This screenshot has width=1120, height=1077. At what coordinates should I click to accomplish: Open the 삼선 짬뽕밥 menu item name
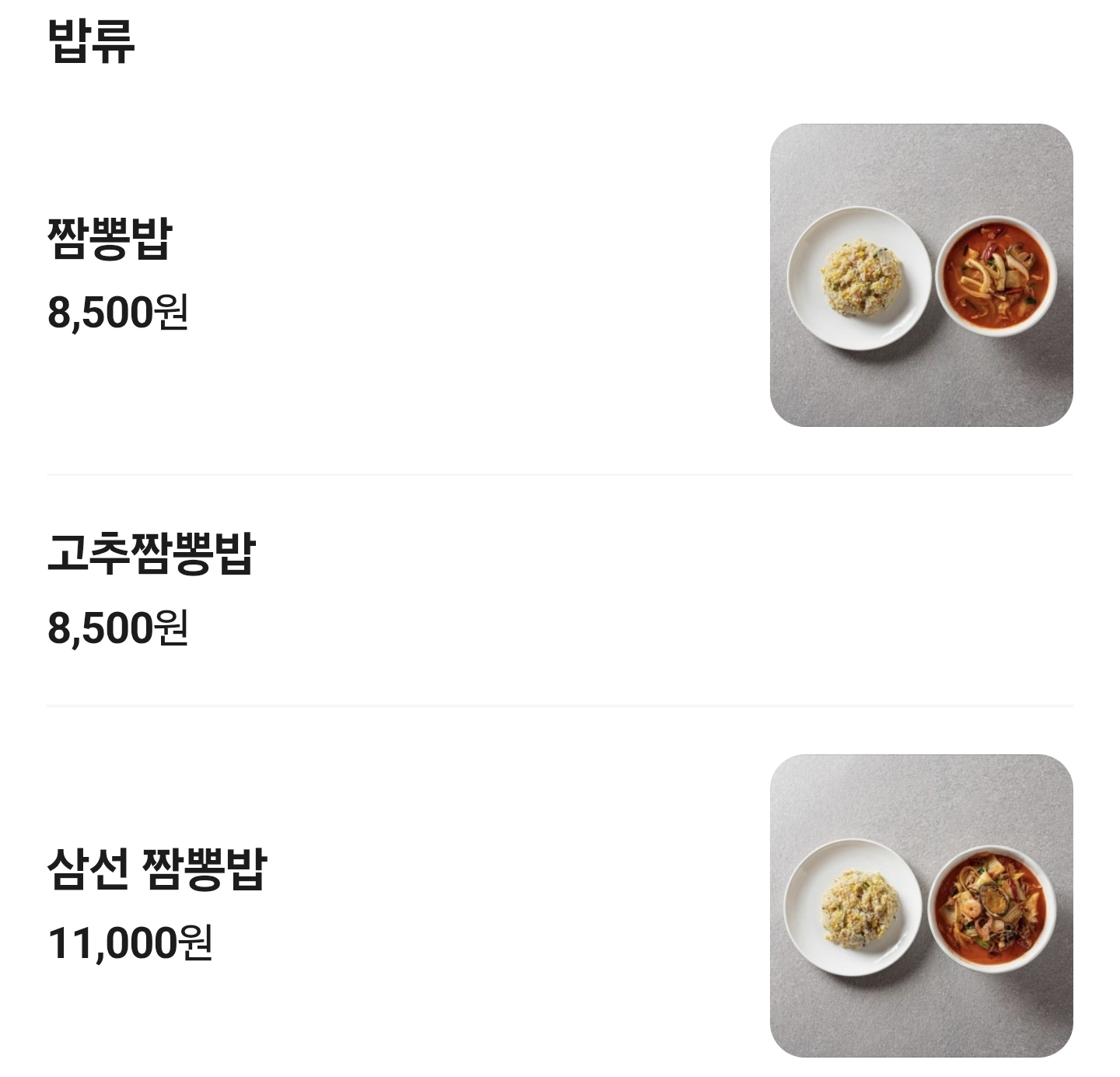tap(157, 869)
